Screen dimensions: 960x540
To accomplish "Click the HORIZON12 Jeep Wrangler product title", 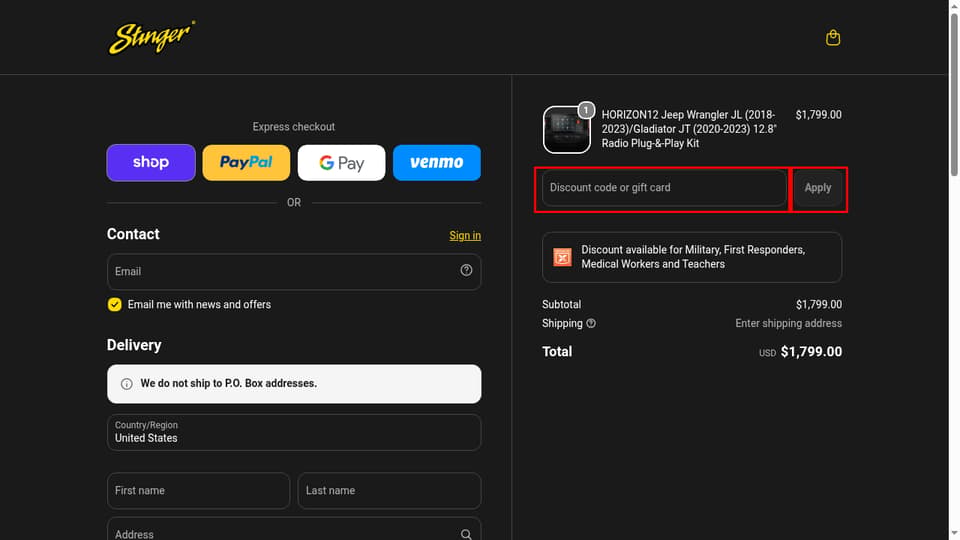I will (689, 129).
